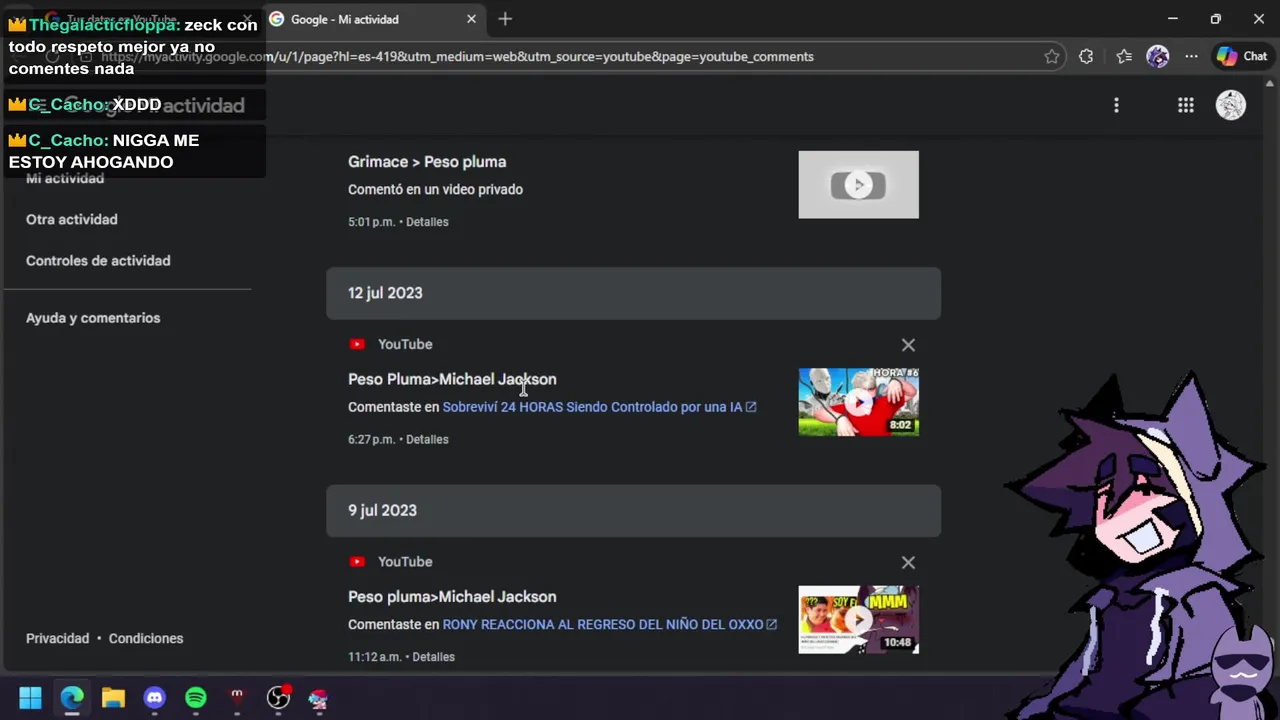Open the Sobreviví 24 HORAS video link
Screen dimensions: 1280x720
point(599,407)
